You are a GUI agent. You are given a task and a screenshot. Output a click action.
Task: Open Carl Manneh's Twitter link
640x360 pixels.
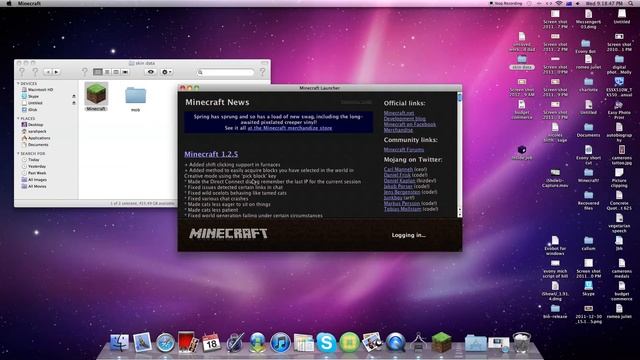coord(398,169)
